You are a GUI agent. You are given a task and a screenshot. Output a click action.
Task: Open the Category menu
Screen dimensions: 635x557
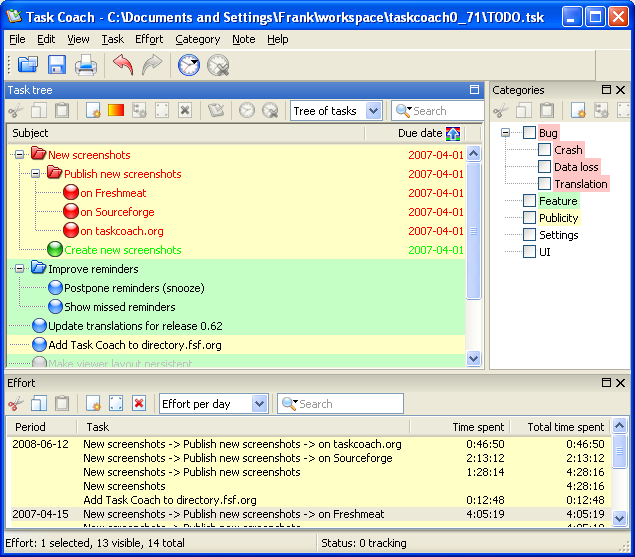(197, 39)
